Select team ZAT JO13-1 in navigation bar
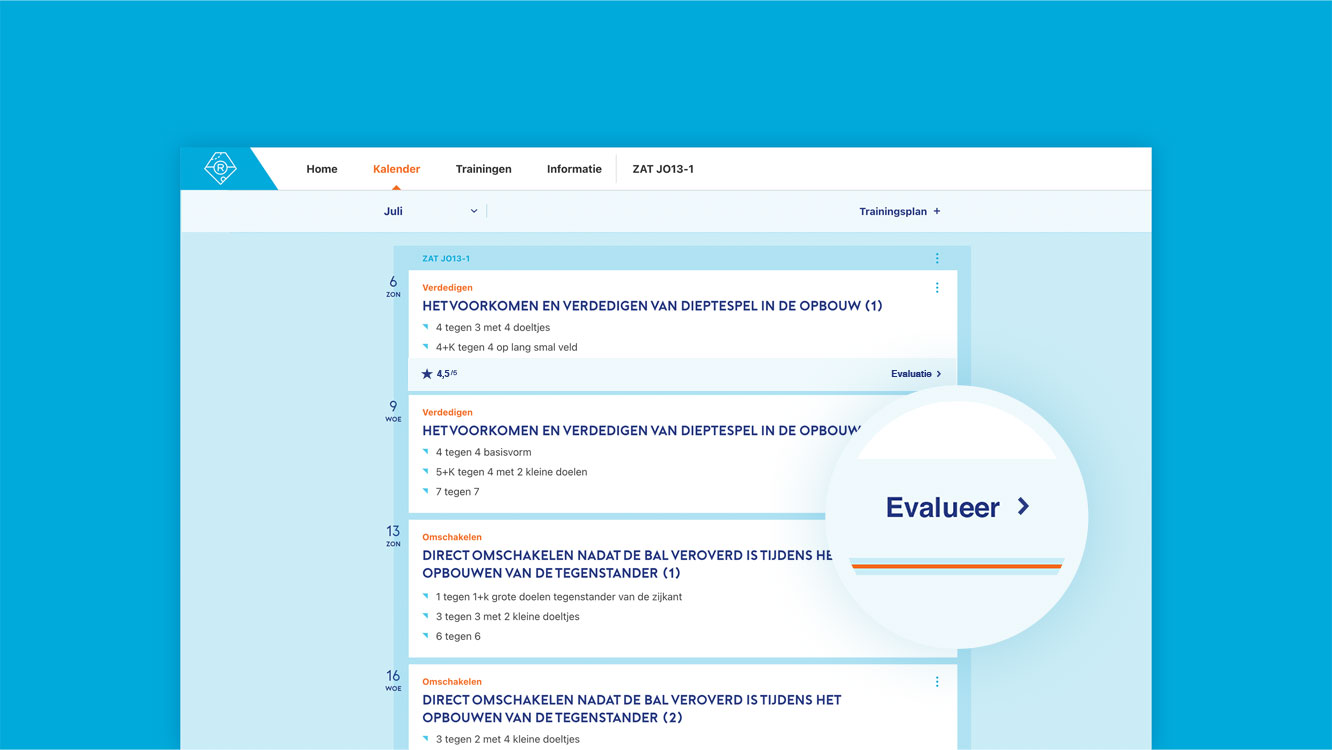 pos(663,169)
